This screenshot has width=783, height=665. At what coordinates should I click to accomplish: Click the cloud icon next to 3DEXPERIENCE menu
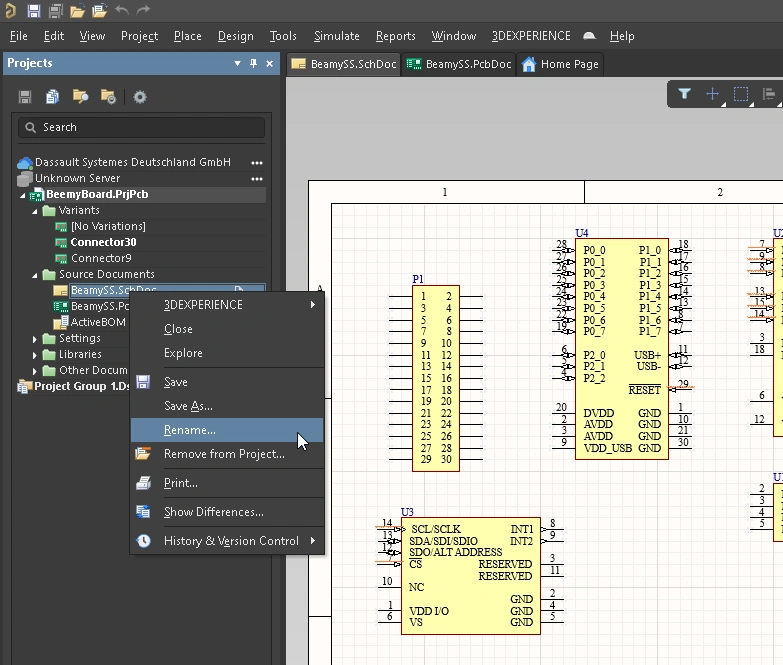tap(589, 36)
